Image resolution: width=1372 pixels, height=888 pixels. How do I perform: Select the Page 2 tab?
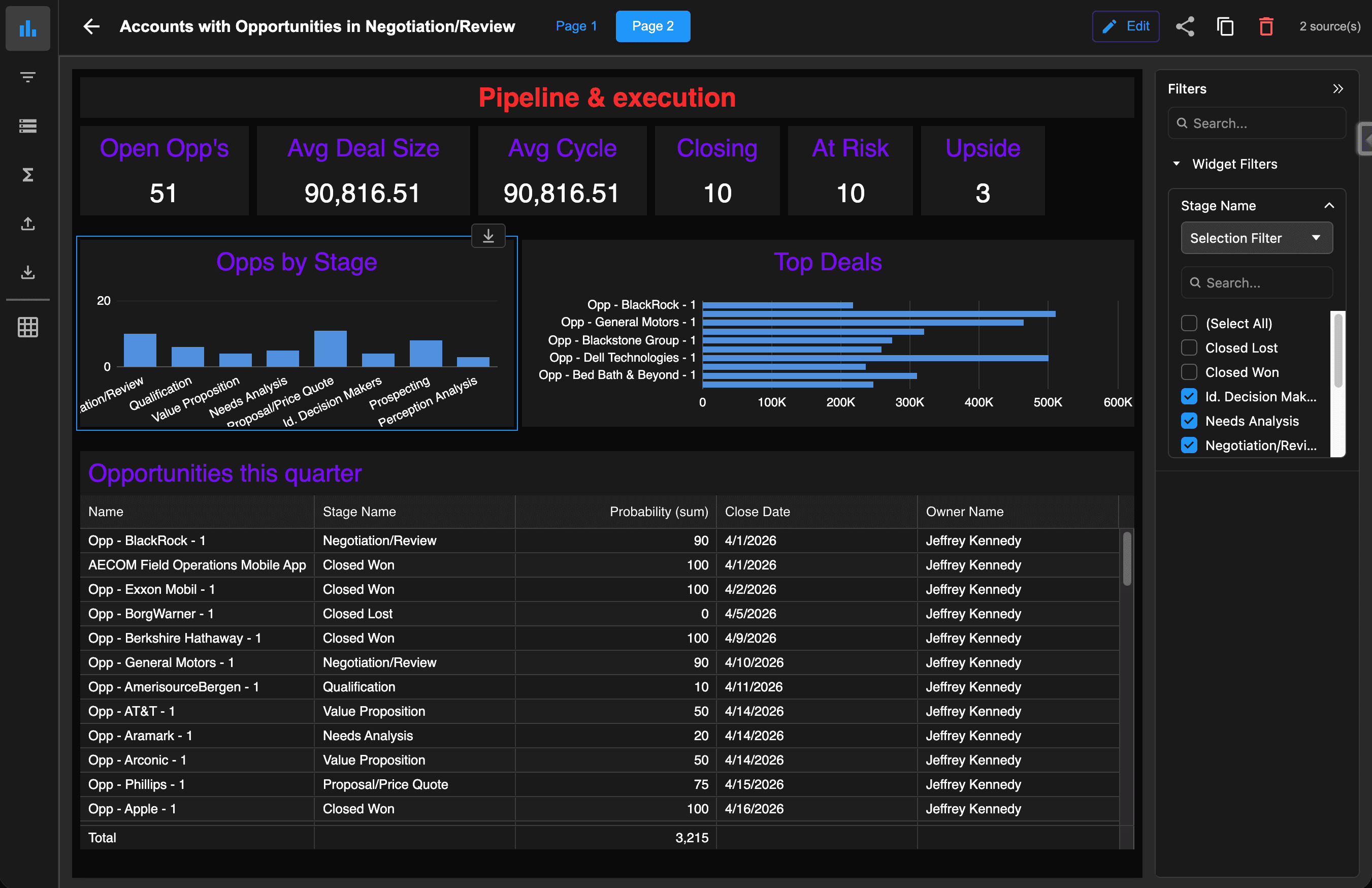[652, 26]
